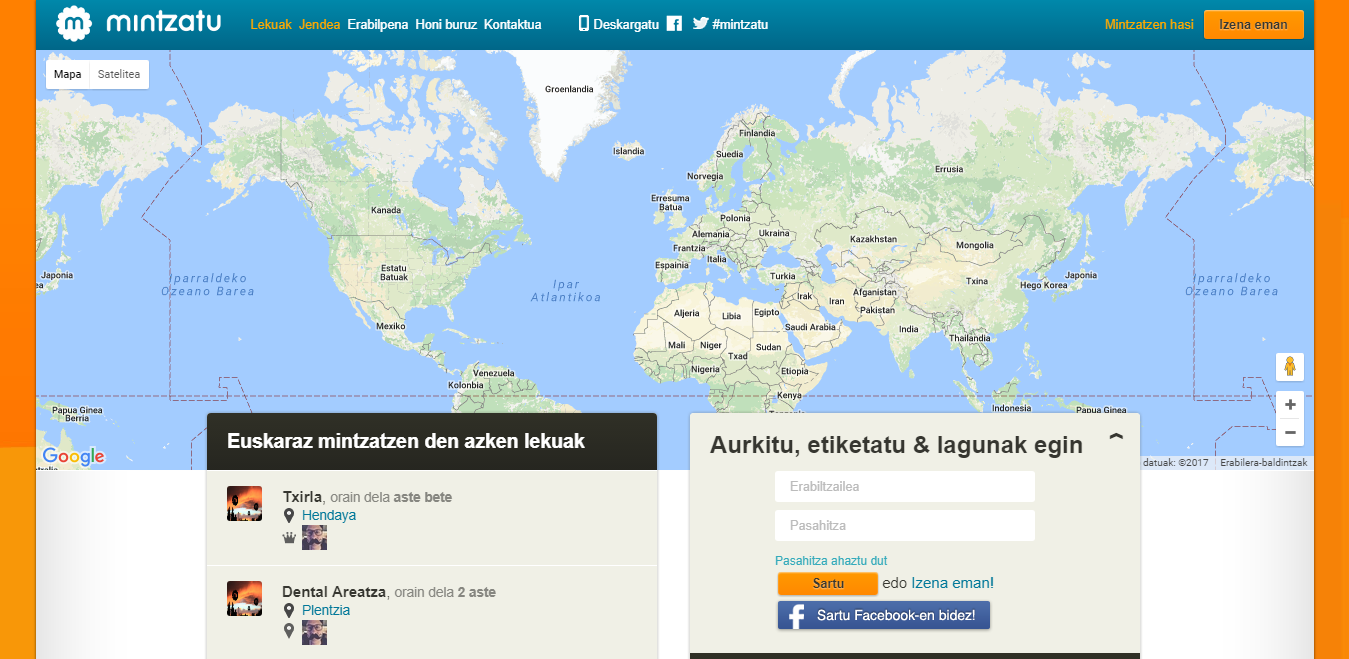The image size is (1349, 659).
Task: Open the Txirla place name
Action: tap(302, 497)
